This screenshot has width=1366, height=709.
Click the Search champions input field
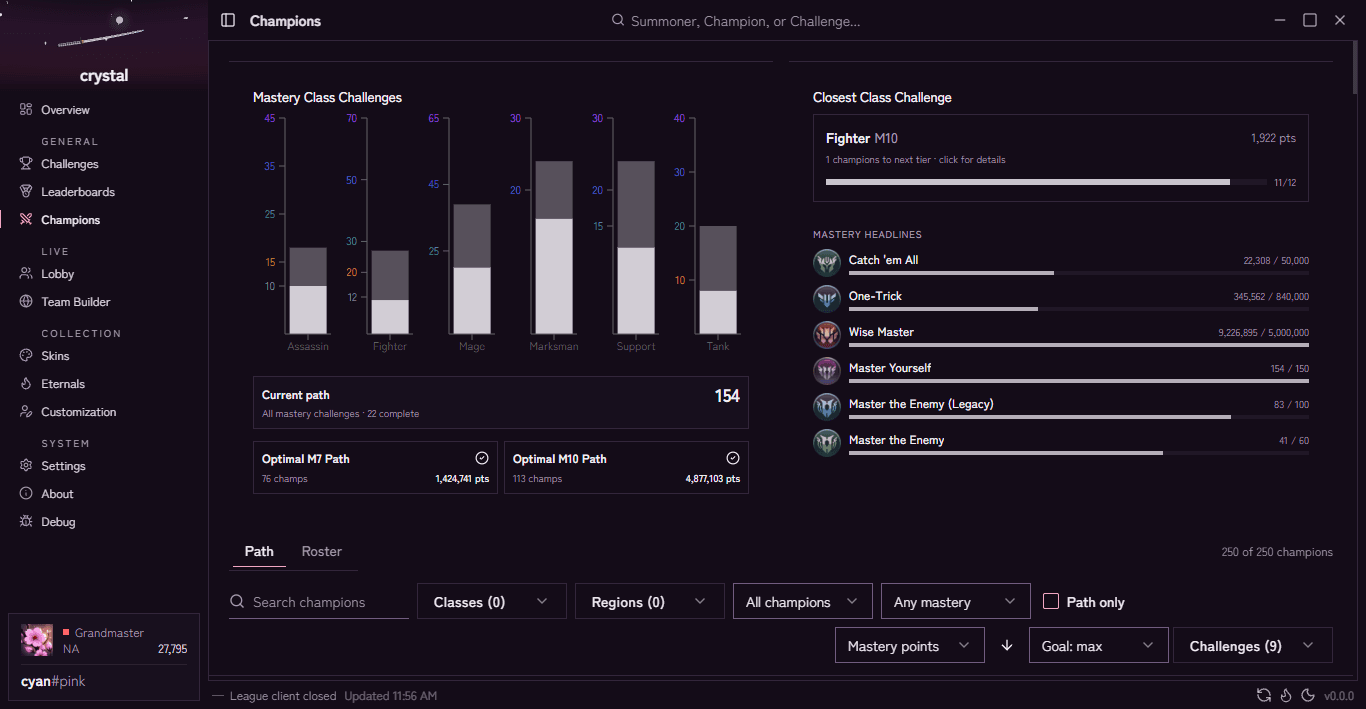(319, 602)
